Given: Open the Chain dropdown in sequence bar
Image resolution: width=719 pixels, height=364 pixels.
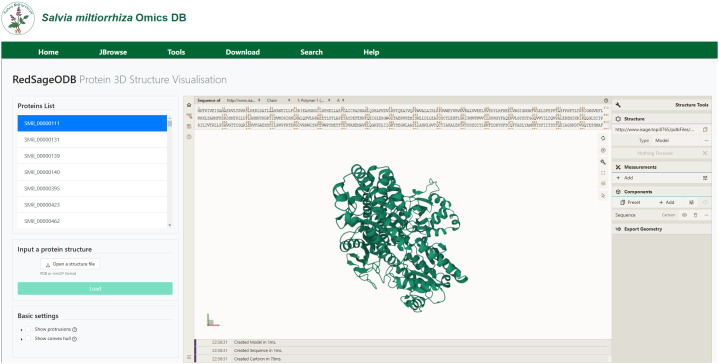Looking at the screenshot, I should pyautogui.click(x=278, y=100).
